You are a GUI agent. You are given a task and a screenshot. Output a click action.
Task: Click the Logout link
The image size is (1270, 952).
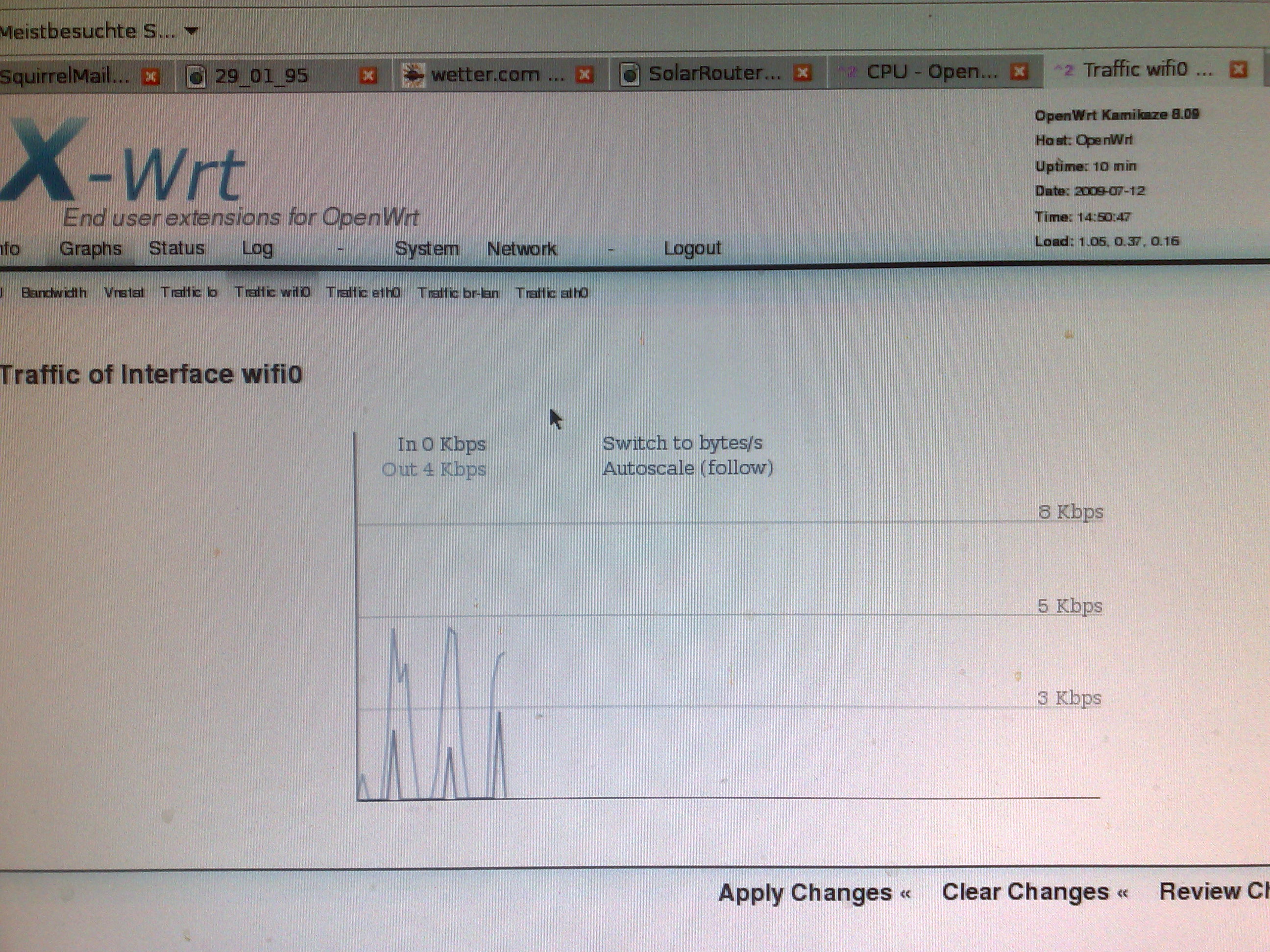coord(692,248)
